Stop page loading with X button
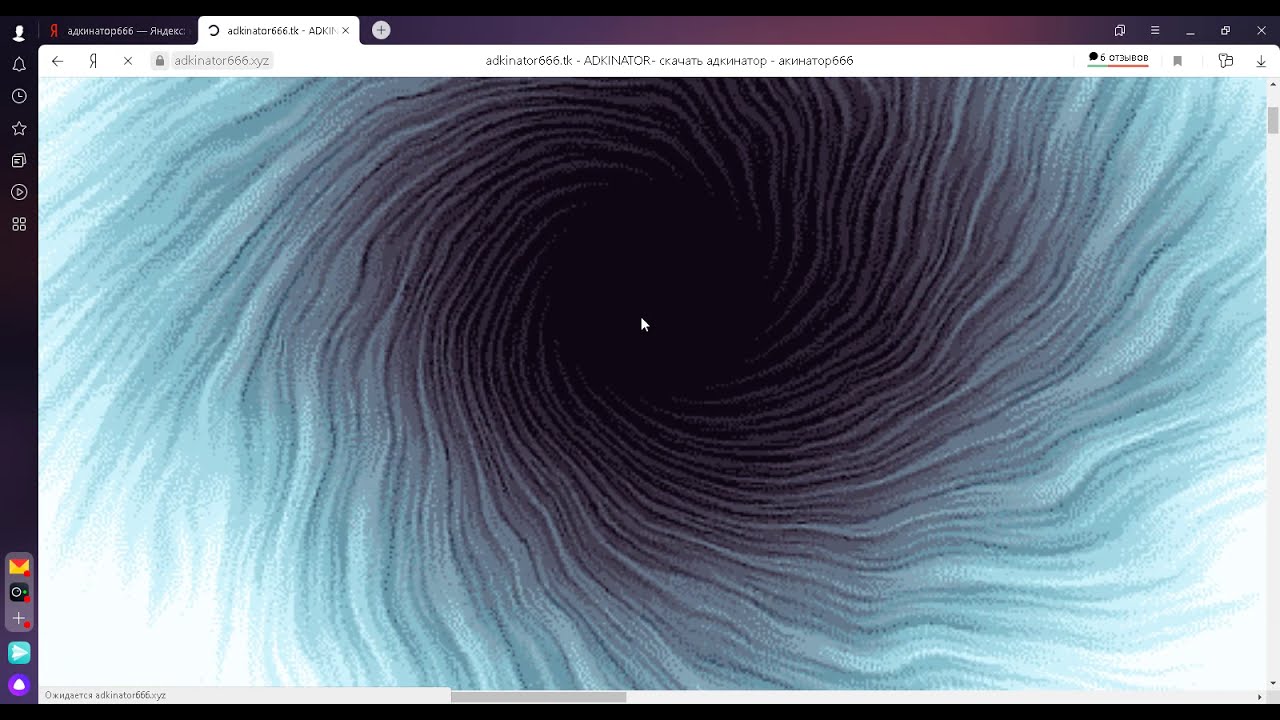Screen dimensions: 1280x720 [x=128, y=61]
